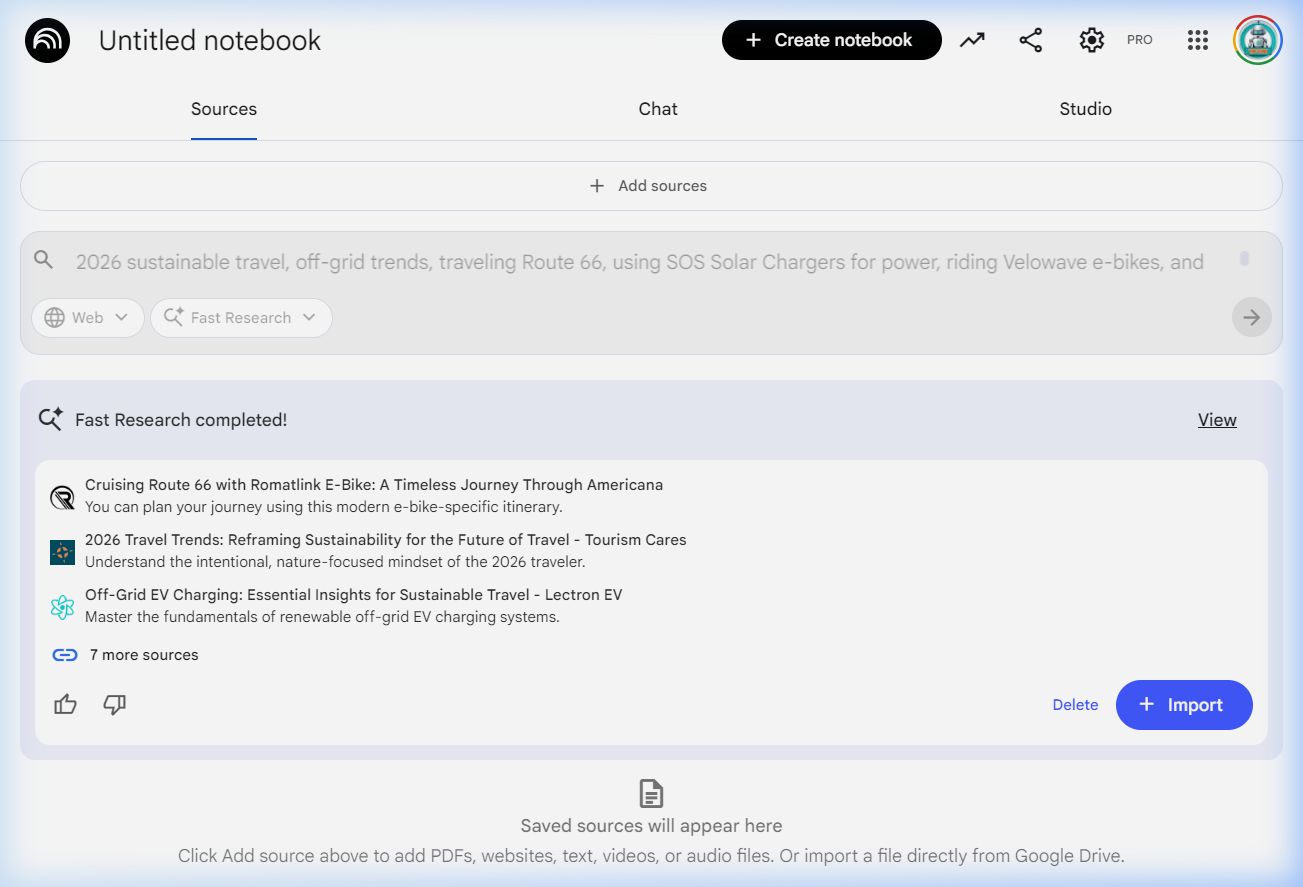1303x887 pixels.
Task: Switch to the Studio tab
Action: click(1085, 109)
